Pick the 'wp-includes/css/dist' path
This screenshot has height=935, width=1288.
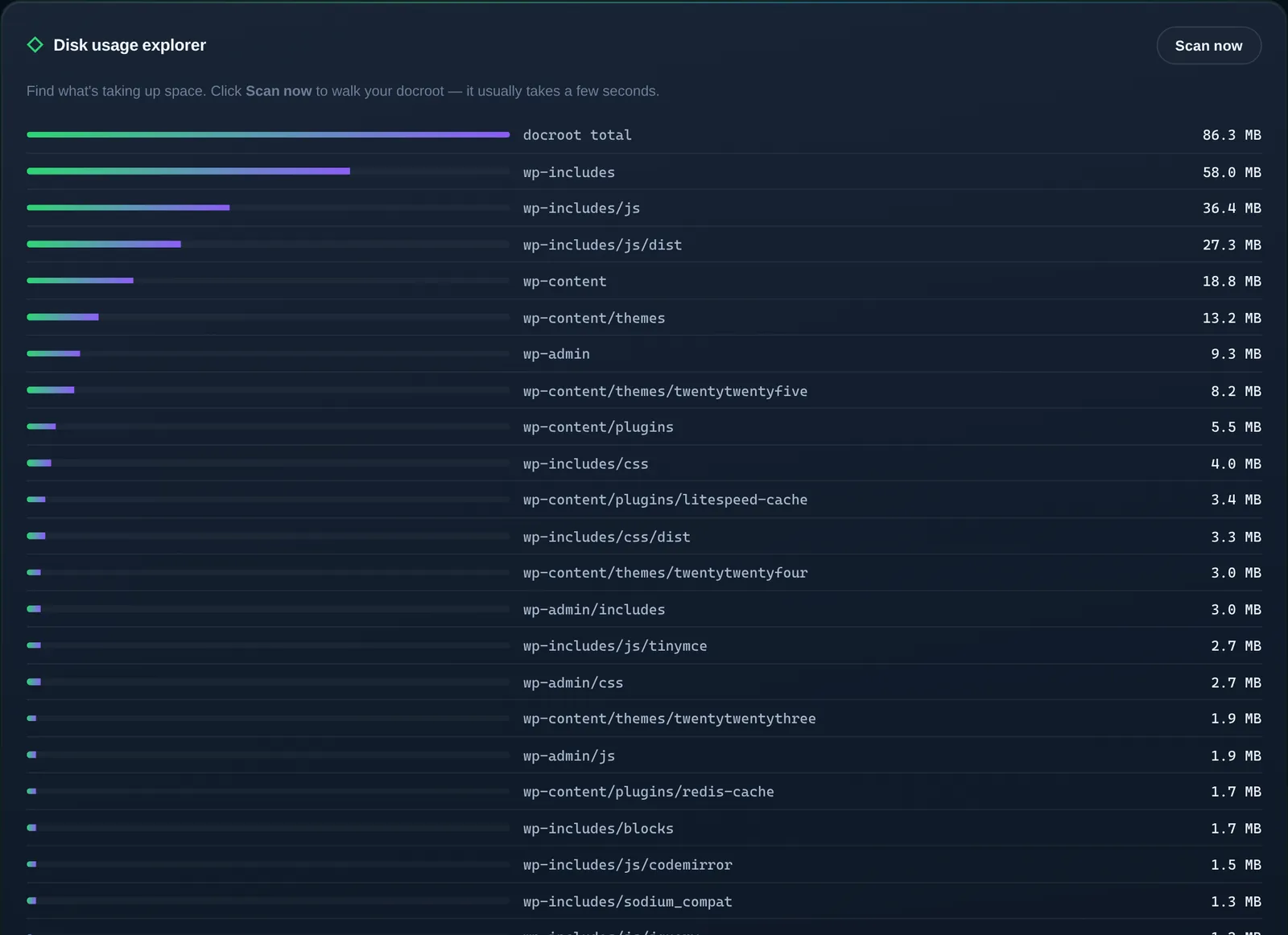pyautogui.click(x=606, y=537)
